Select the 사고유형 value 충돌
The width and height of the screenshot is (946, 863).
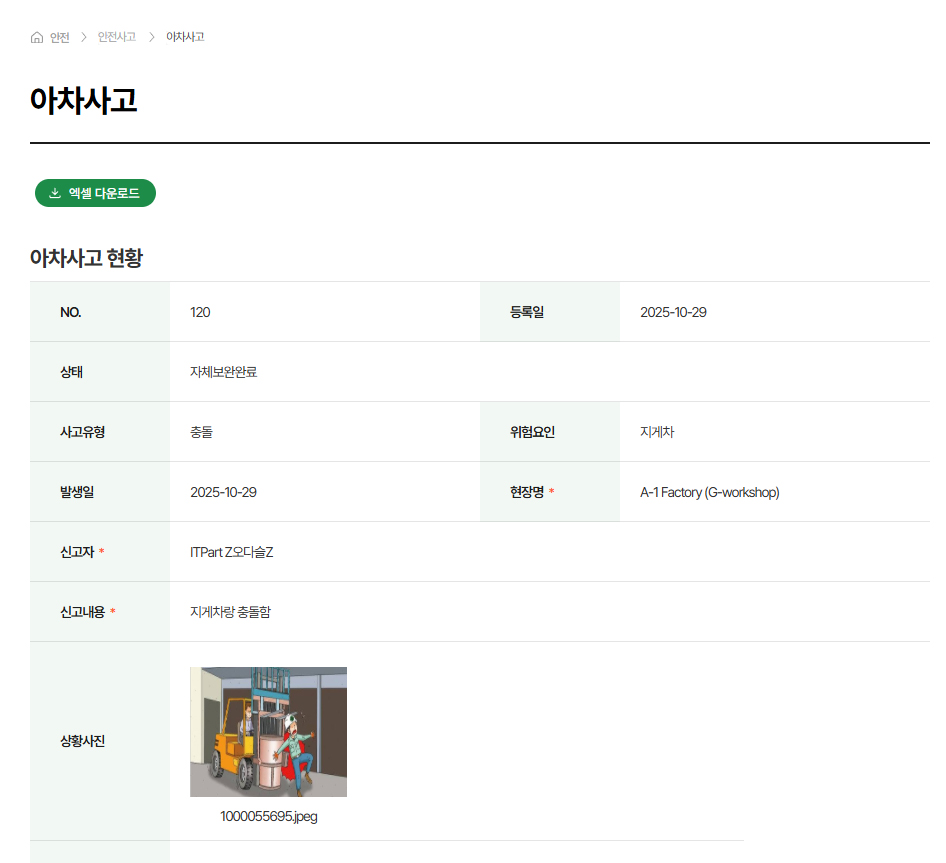(201, 432)
